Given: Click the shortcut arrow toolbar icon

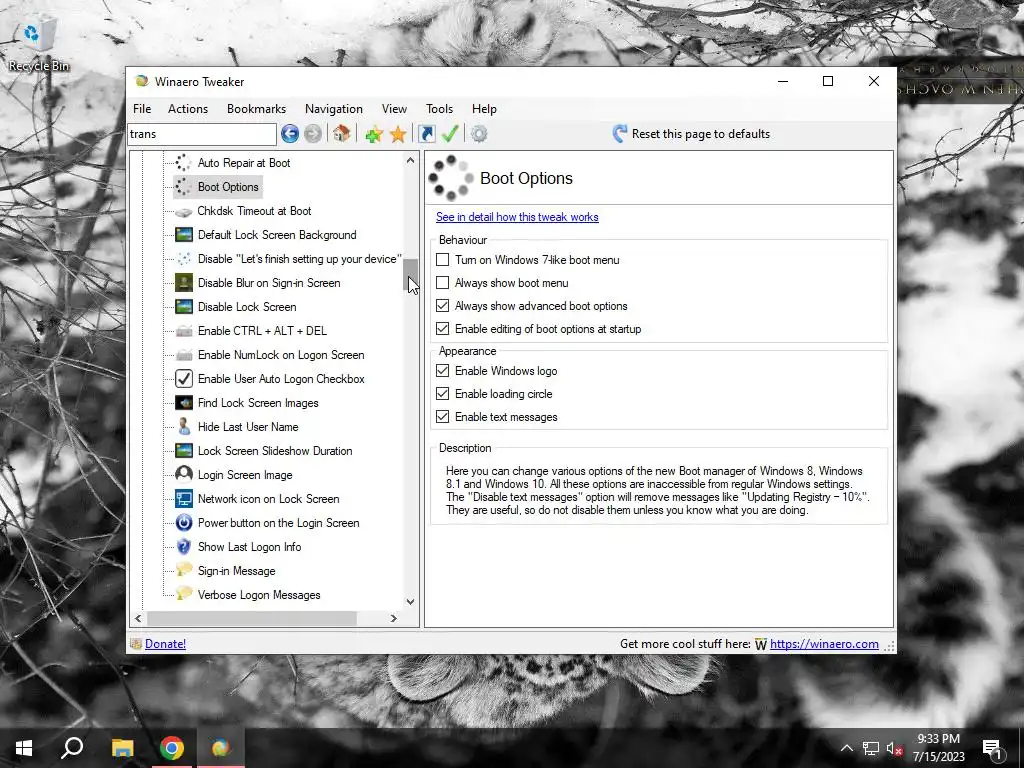Looking at the screenshot, I should 426,135.
